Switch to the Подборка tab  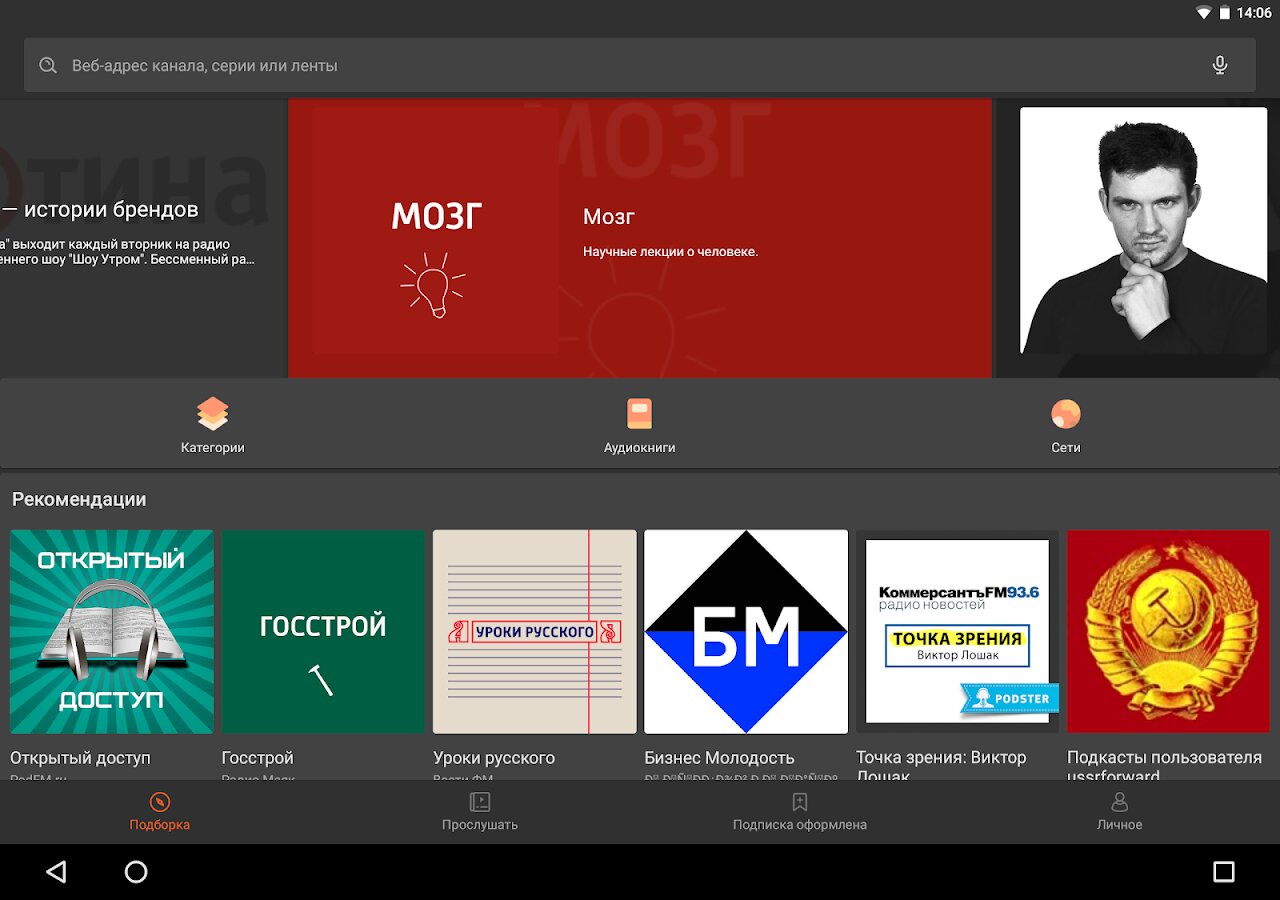tap(160, 812)
